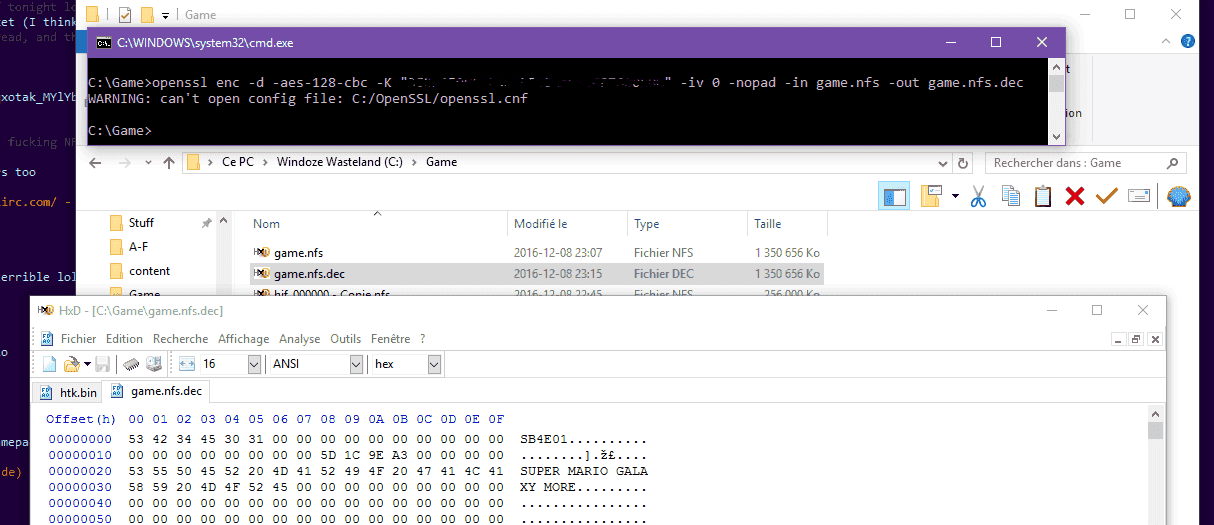Toggle the Explorer preview pane icon

(x=894, y=196)
